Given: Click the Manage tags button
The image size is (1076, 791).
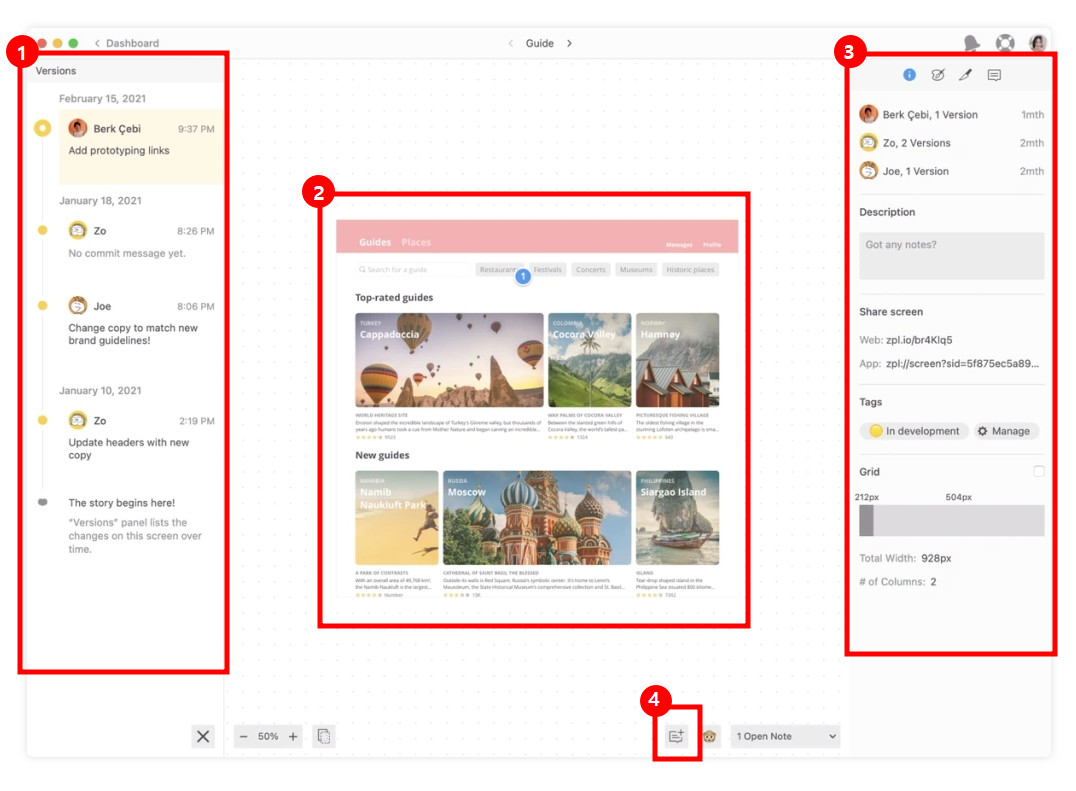Looking at the screenshot, I should click(x=1005, y=431).
